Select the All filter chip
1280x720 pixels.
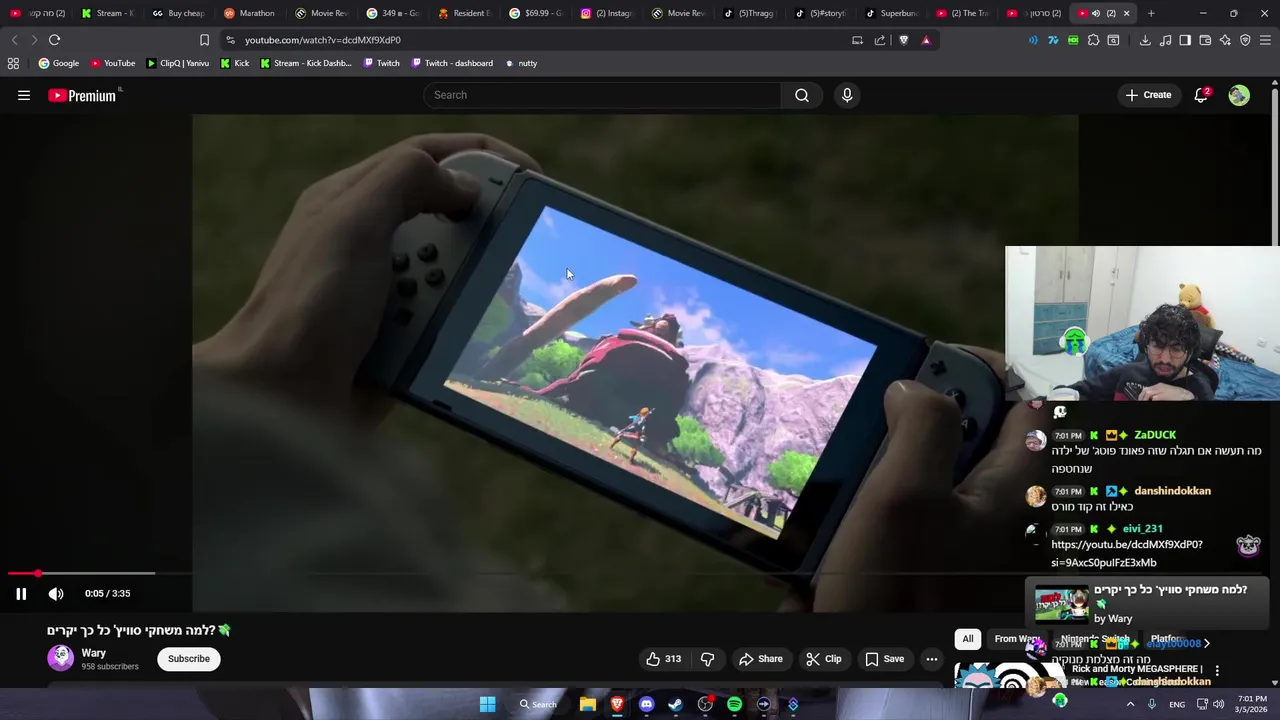click(x=968, y=639)
